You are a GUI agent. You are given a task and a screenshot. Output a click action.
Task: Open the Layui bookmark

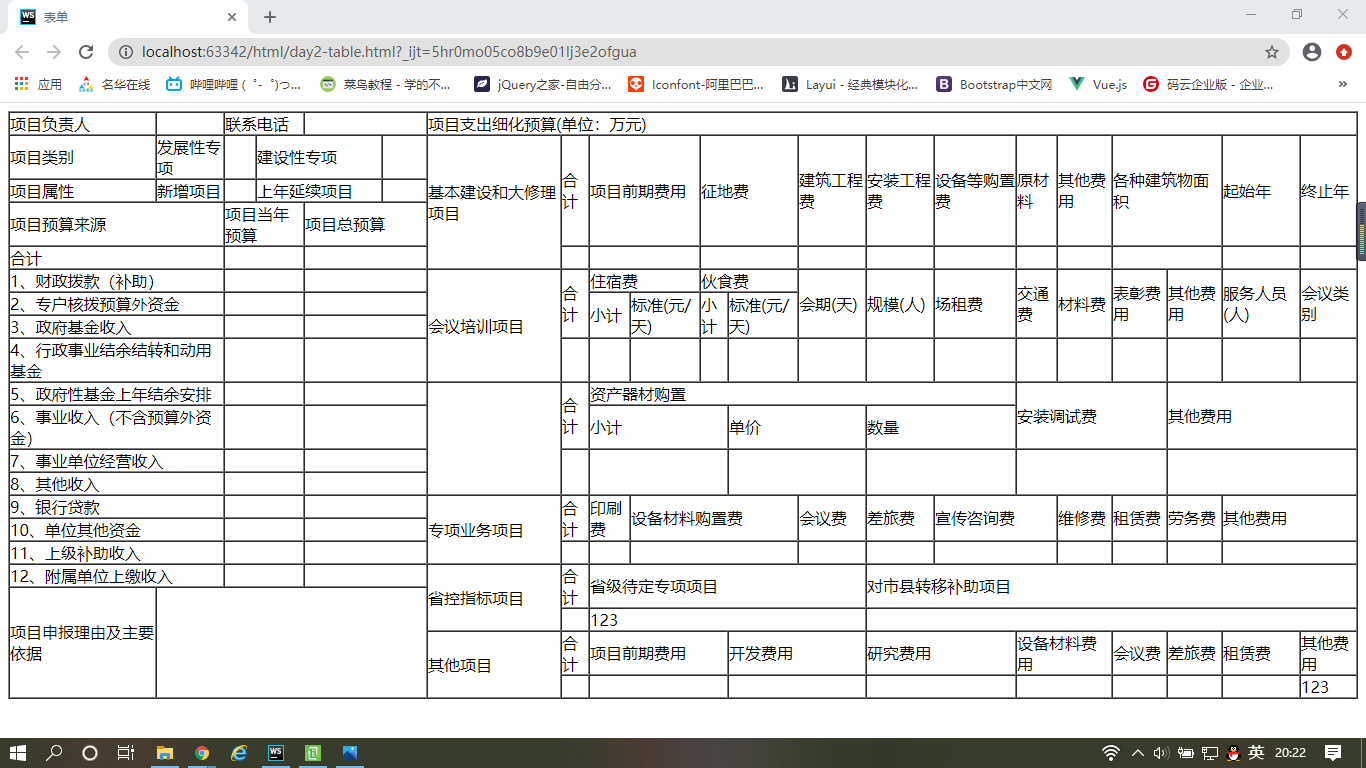[851, 85]
